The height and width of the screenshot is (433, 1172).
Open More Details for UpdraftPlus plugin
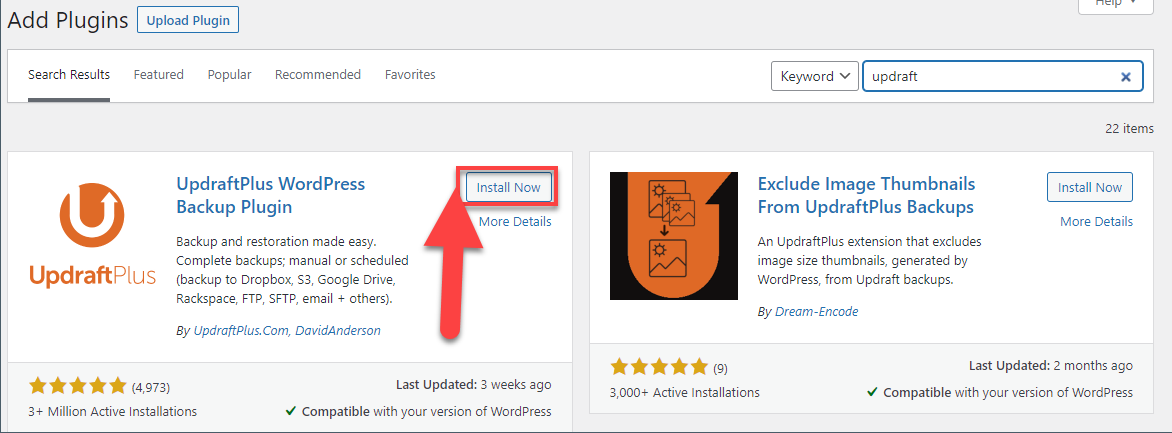click(515, 221)
